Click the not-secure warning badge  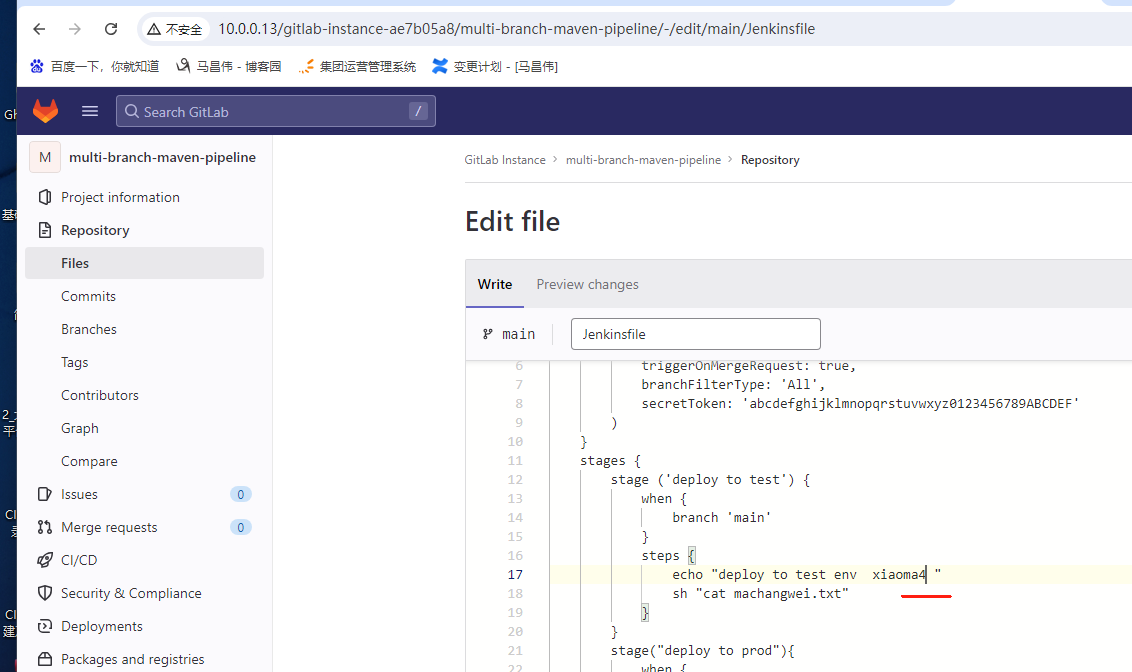click(175, 29)
